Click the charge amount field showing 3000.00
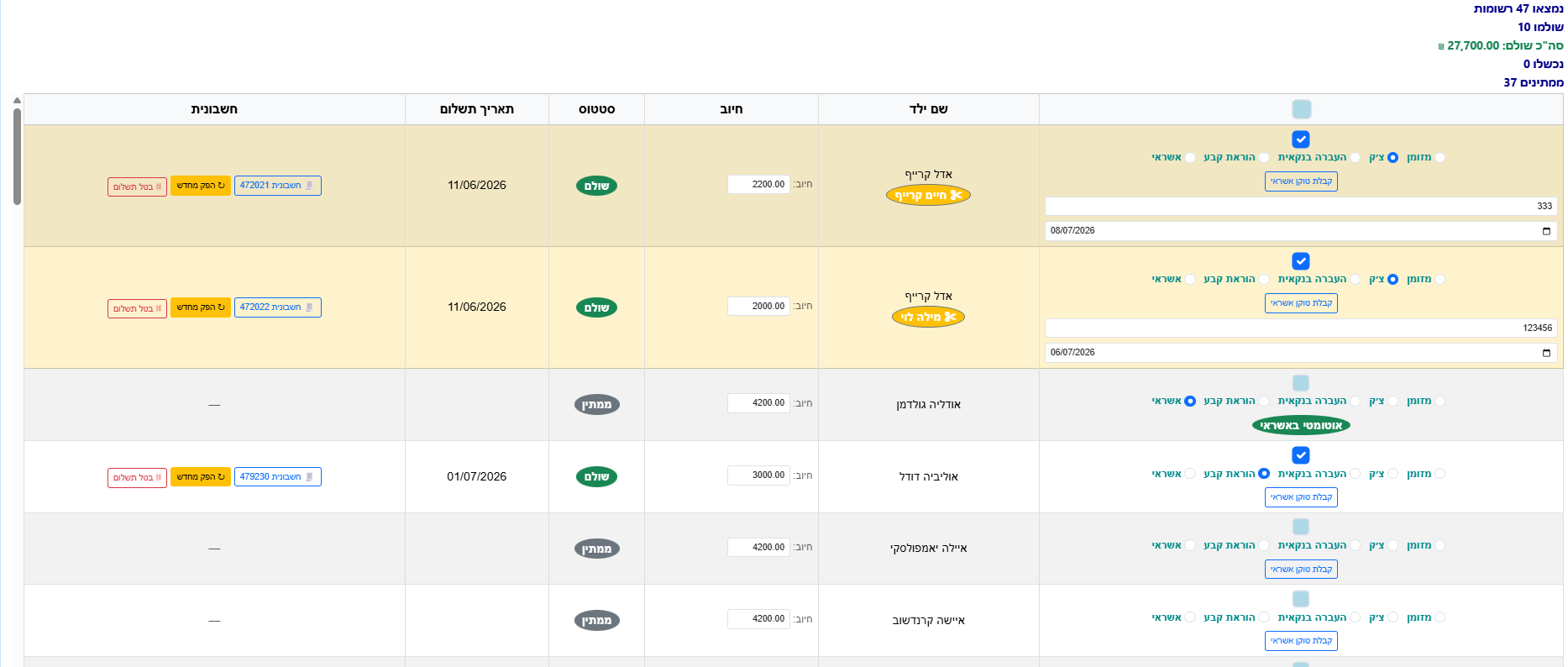1568x667 pixels. point(758,475)
